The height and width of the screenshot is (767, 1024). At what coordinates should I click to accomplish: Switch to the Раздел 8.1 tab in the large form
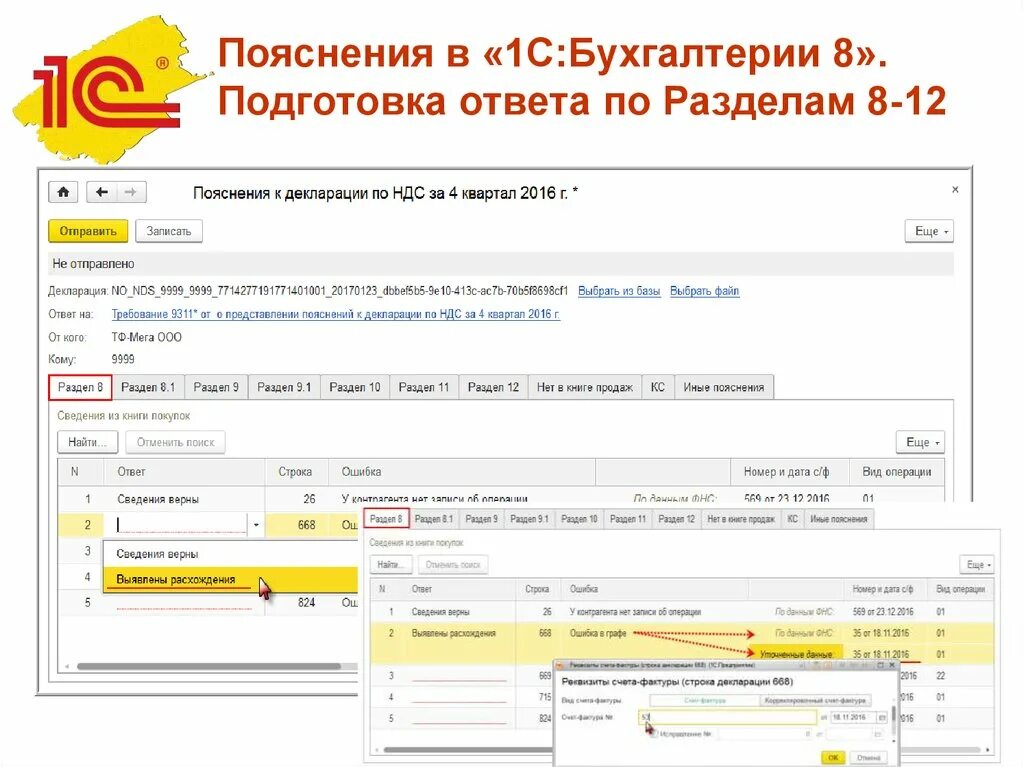point(148,387)
